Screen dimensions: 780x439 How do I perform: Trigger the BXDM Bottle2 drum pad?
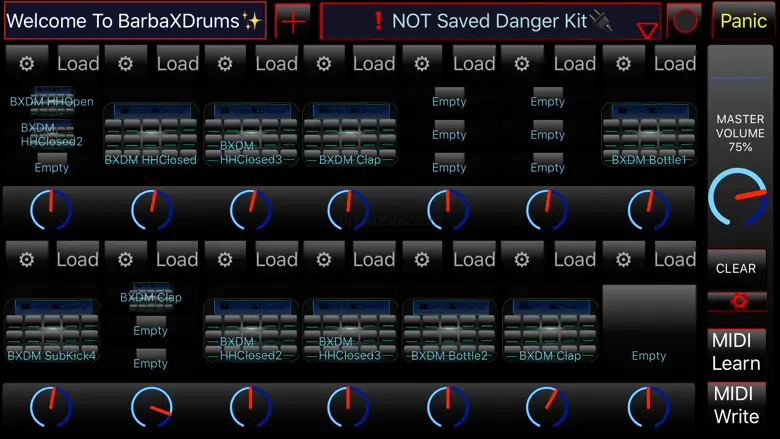[x=449, y=331]
